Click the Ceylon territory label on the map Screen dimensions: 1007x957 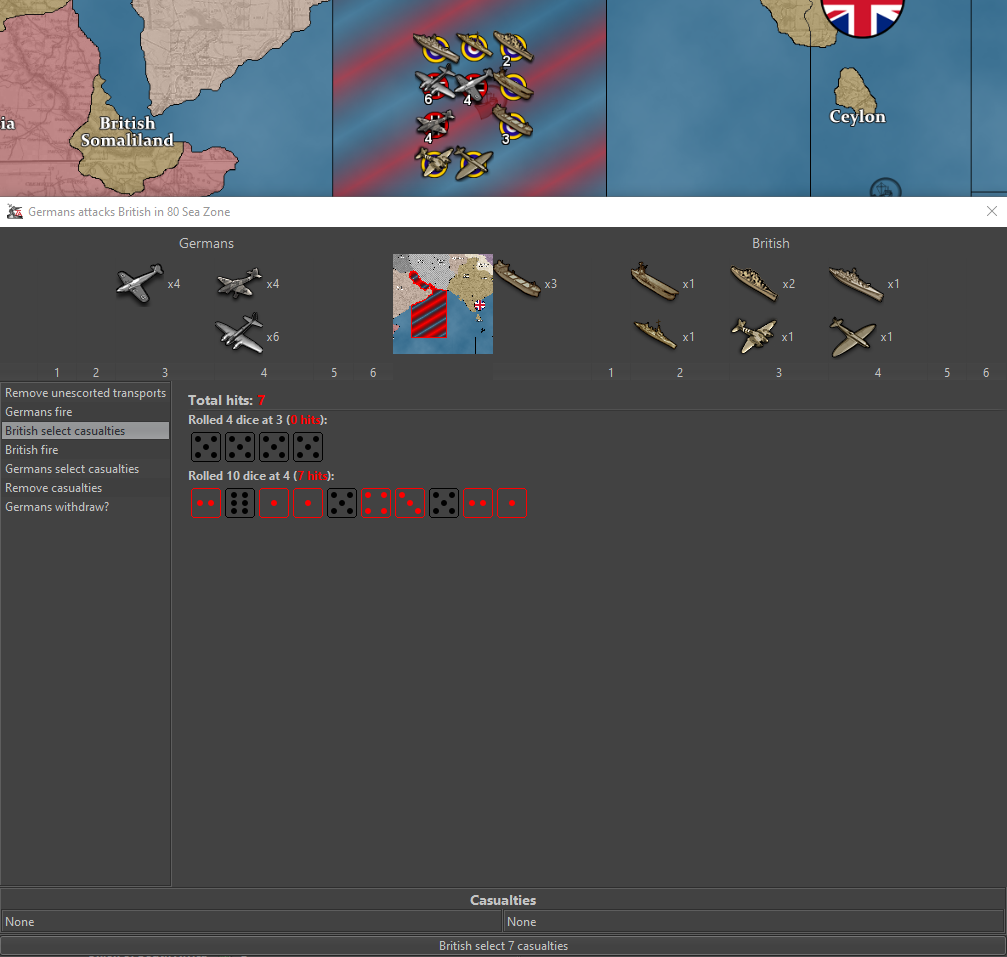pyautogui.click(x=857, y=117)
